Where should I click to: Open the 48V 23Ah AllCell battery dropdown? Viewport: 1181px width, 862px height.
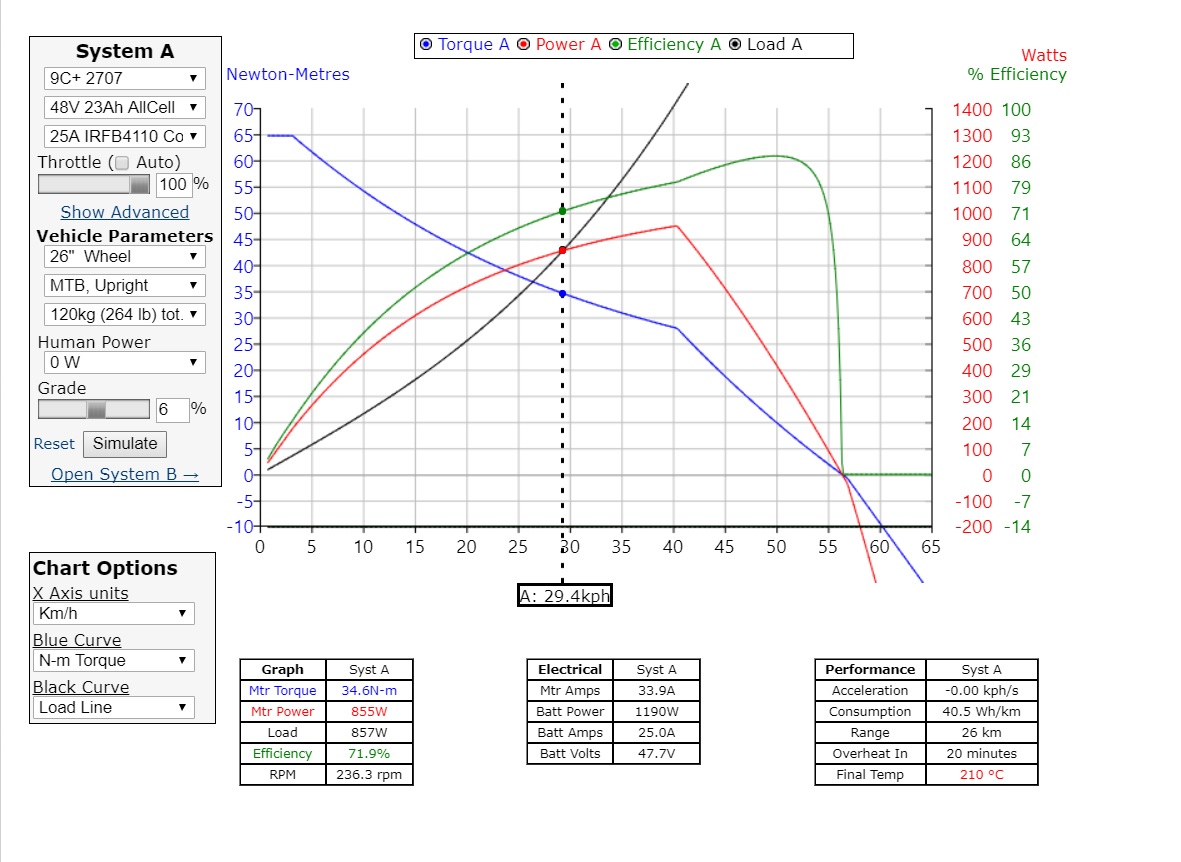pos(124,107)
